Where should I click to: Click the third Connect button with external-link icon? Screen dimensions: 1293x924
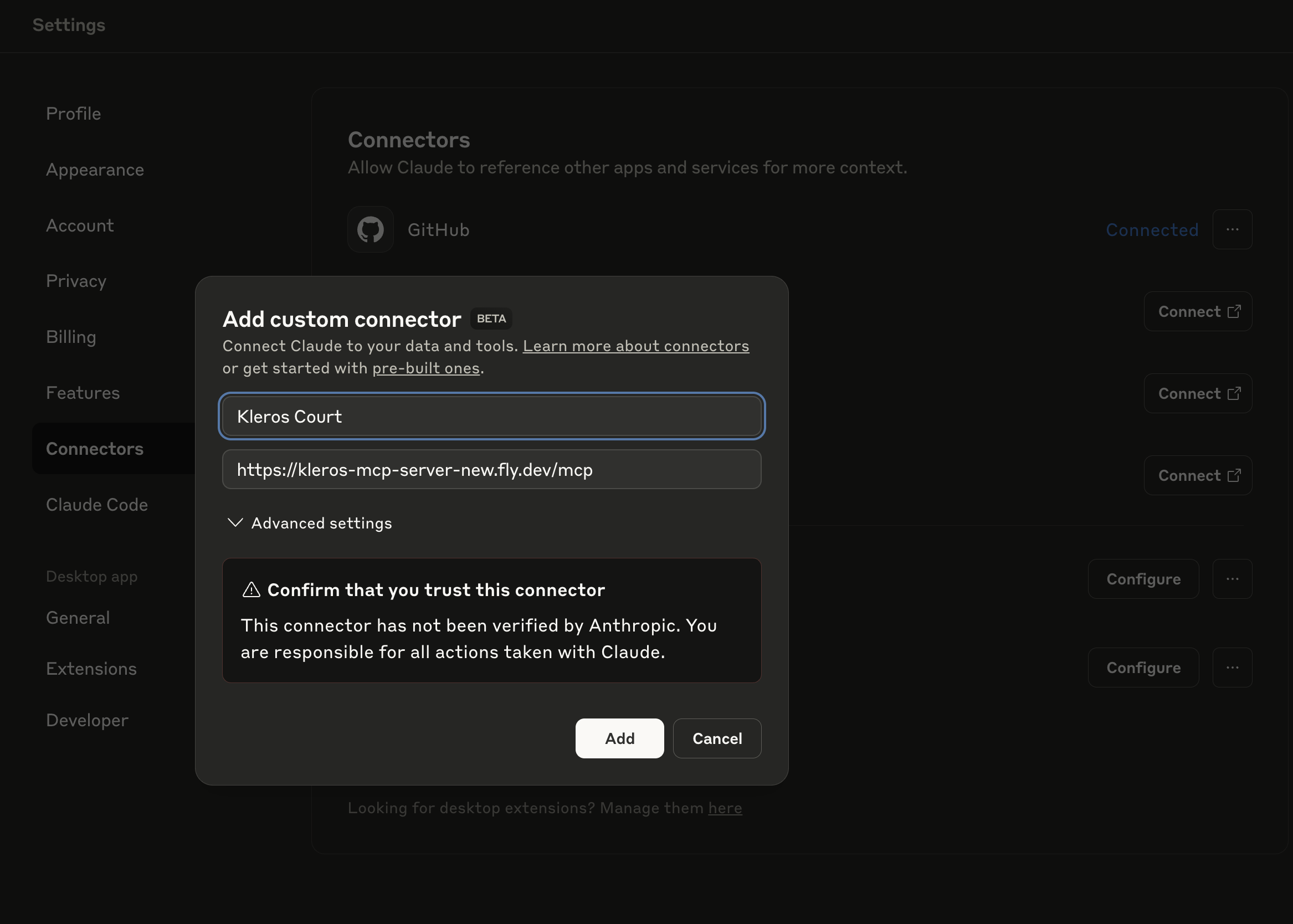coord(1198,475)
